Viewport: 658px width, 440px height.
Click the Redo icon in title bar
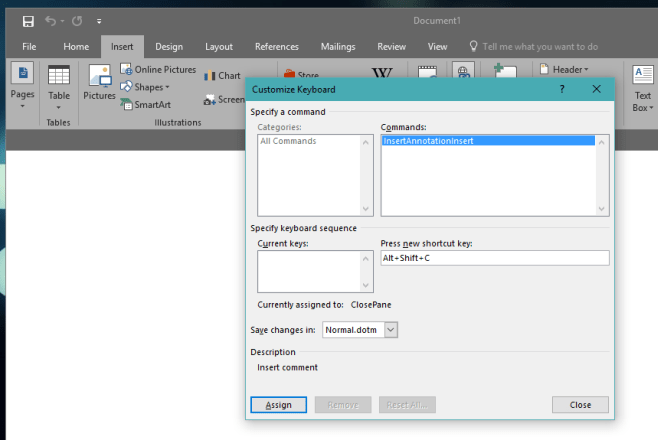(x=77, y=21)
